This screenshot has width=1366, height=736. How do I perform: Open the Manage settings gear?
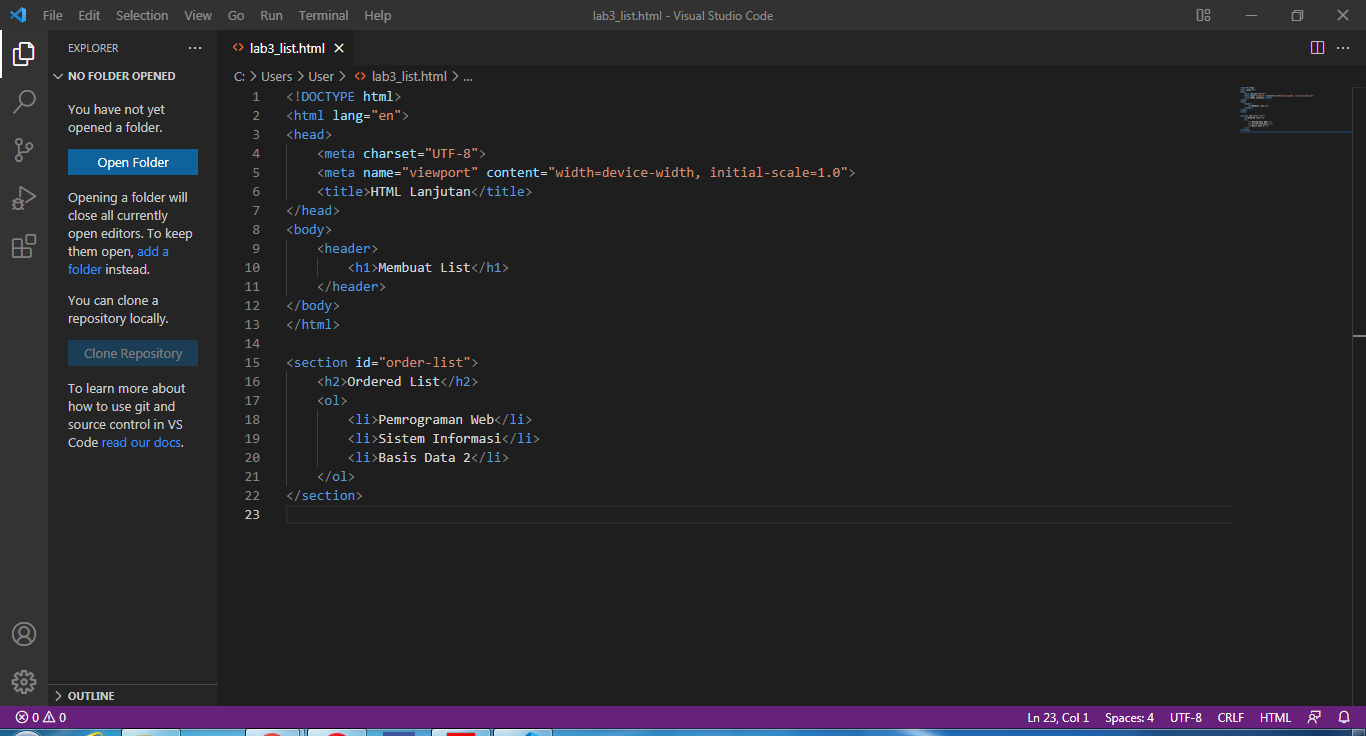24,681
